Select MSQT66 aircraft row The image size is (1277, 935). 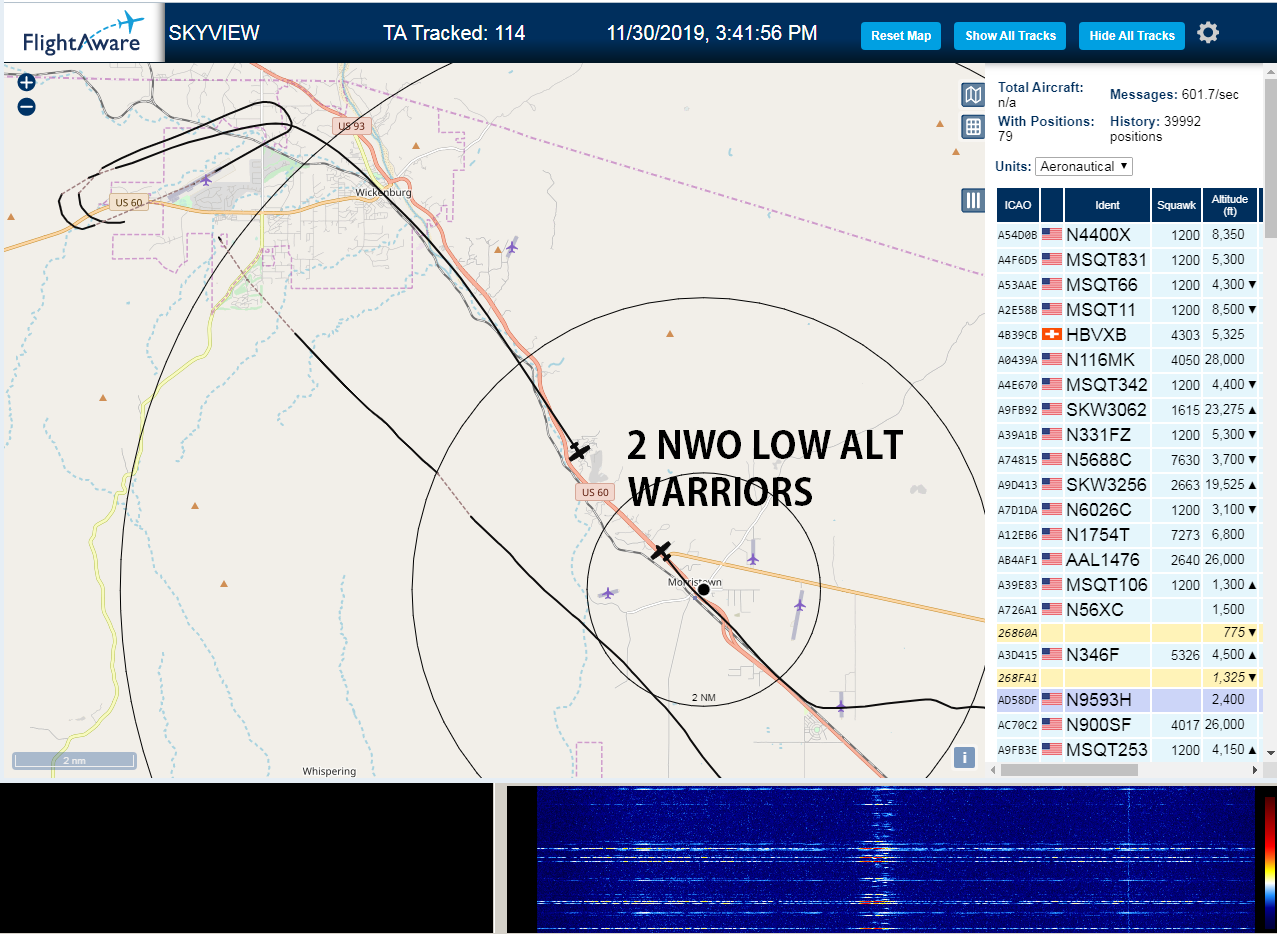pos(1128,284)
